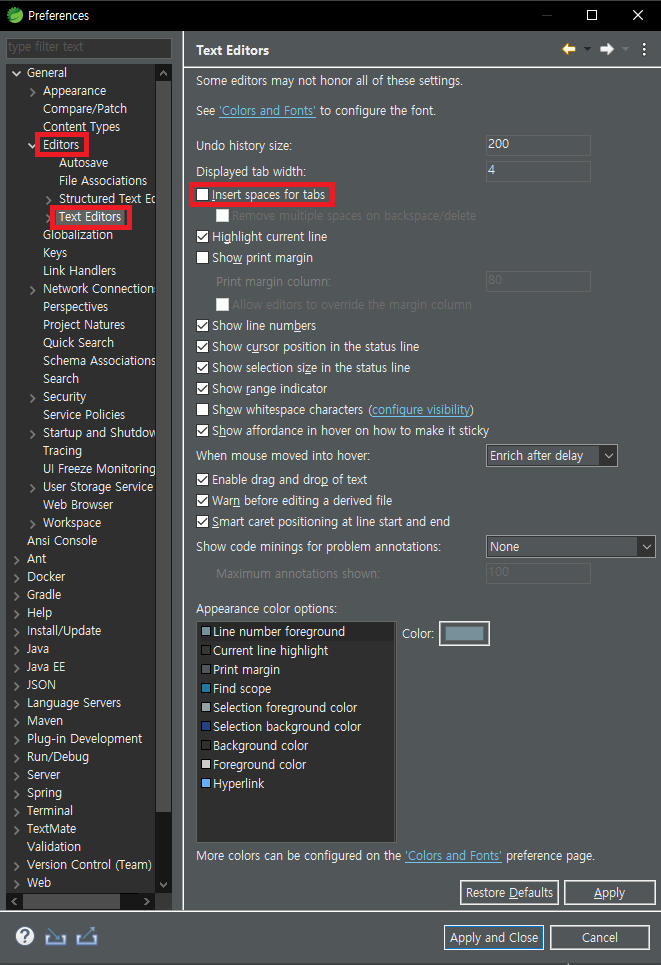
Task: Expand the Workspace tree node
Action: point(33,523)
